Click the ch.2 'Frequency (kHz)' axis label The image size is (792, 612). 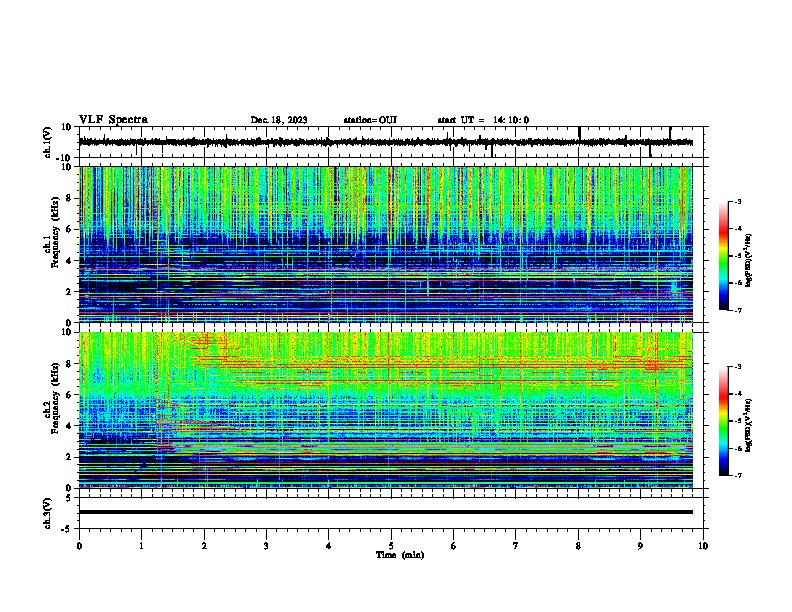[x=55, y=397]
